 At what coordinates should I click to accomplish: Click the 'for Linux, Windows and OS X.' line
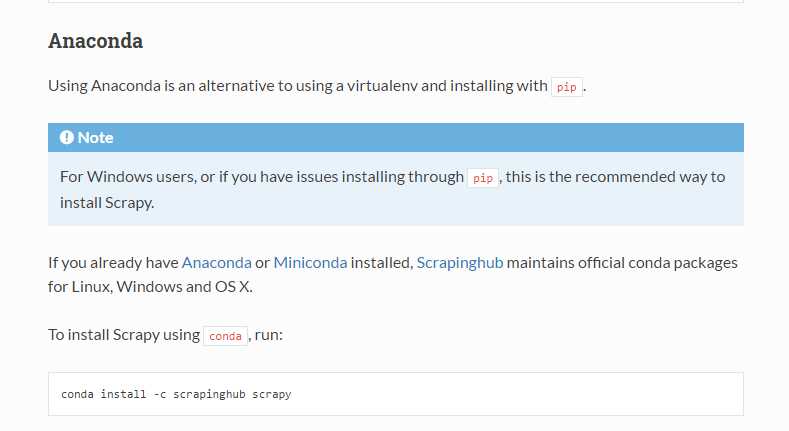point(150,287)
